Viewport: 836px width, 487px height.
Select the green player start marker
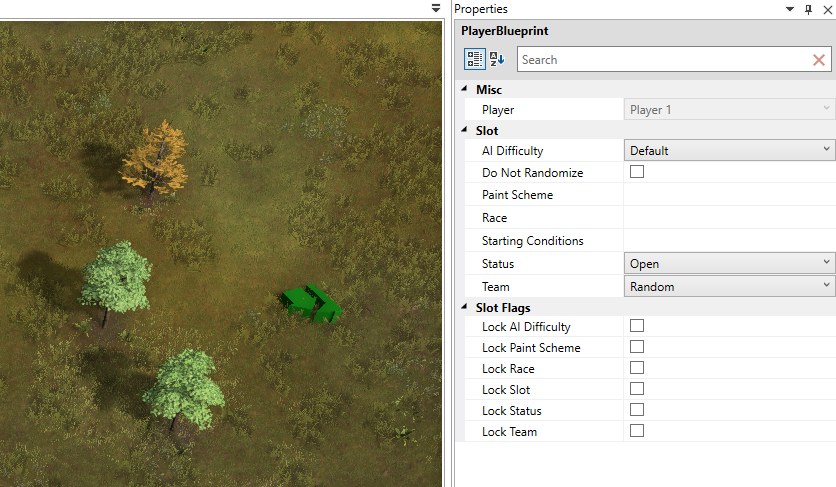click(x=311, y=304)
